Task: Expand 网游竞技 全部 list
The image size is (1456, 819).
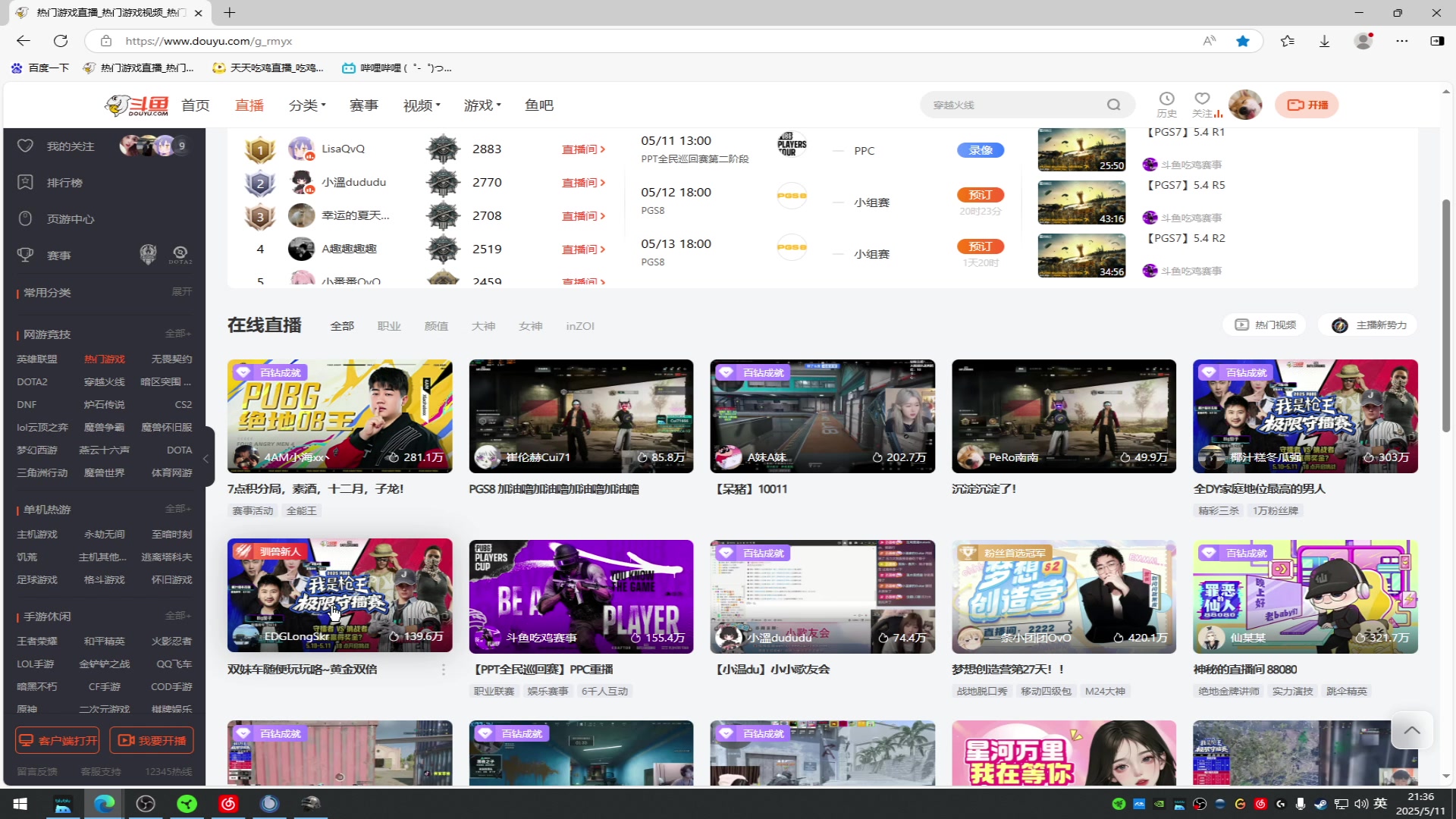Action: pyautogui.click(x=178, y=334)
